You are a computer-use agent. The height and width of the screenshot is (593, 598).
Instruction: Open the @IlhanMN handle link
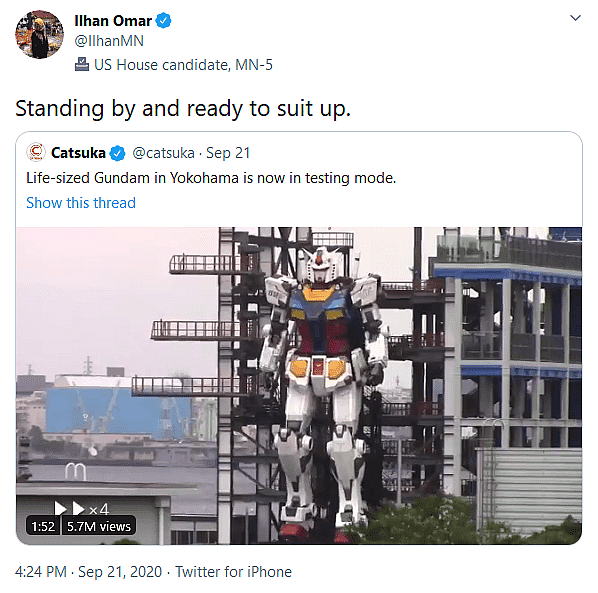tap(109, 41)
